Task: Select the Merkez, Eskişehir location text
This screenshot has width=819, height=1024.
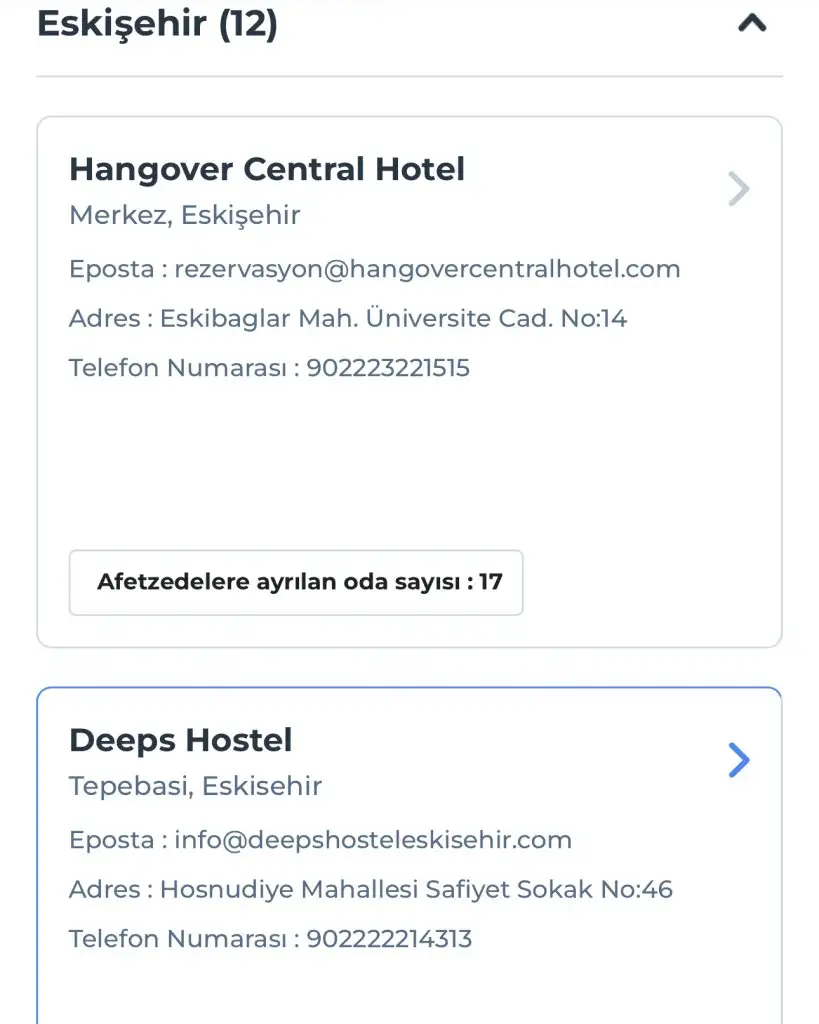Action: pos(184,215)
